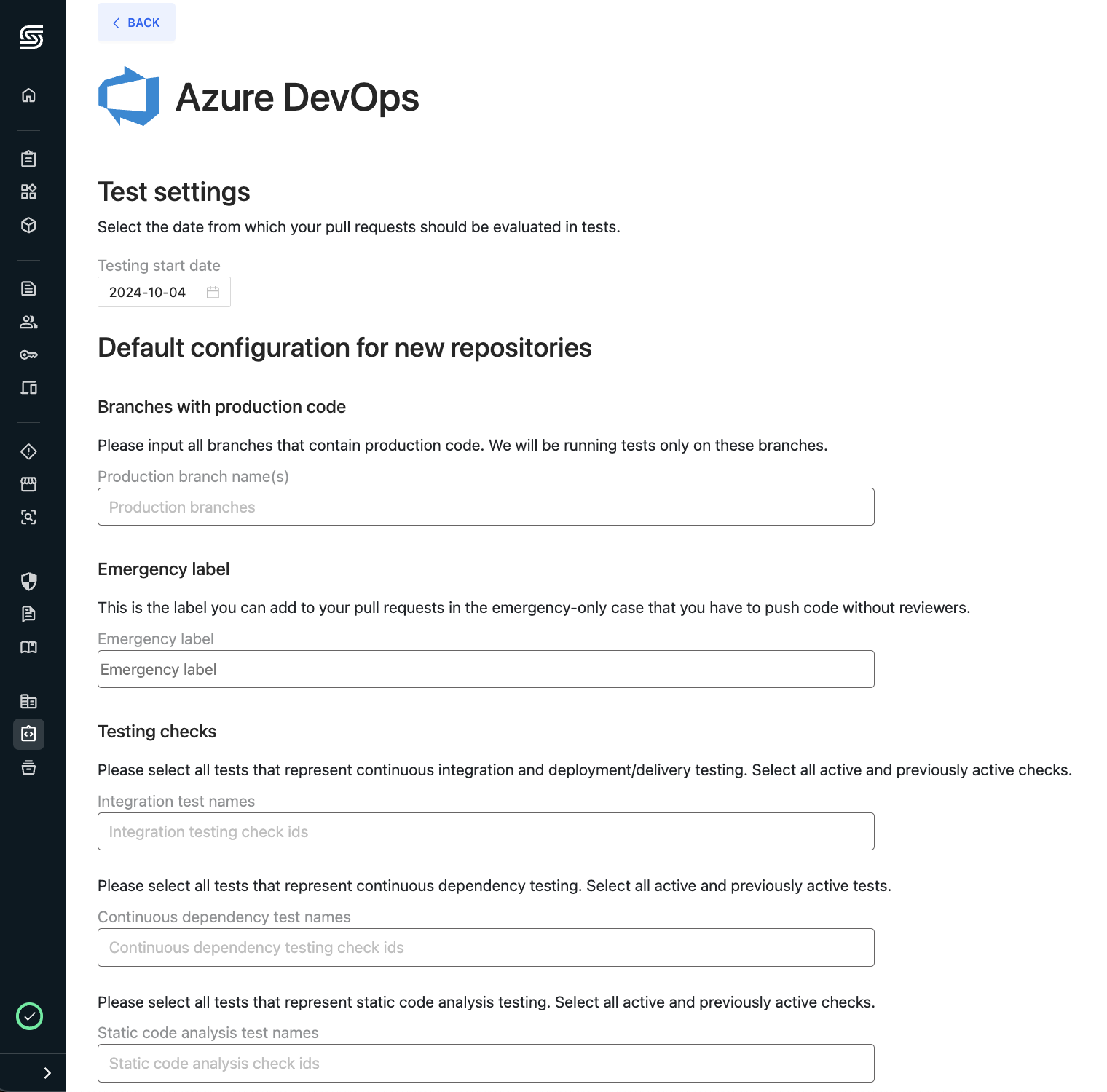Click the 'Test settings' heading
Image resolution: width=1107 pixels, height=1092 pixels.
tap(174, 192)
